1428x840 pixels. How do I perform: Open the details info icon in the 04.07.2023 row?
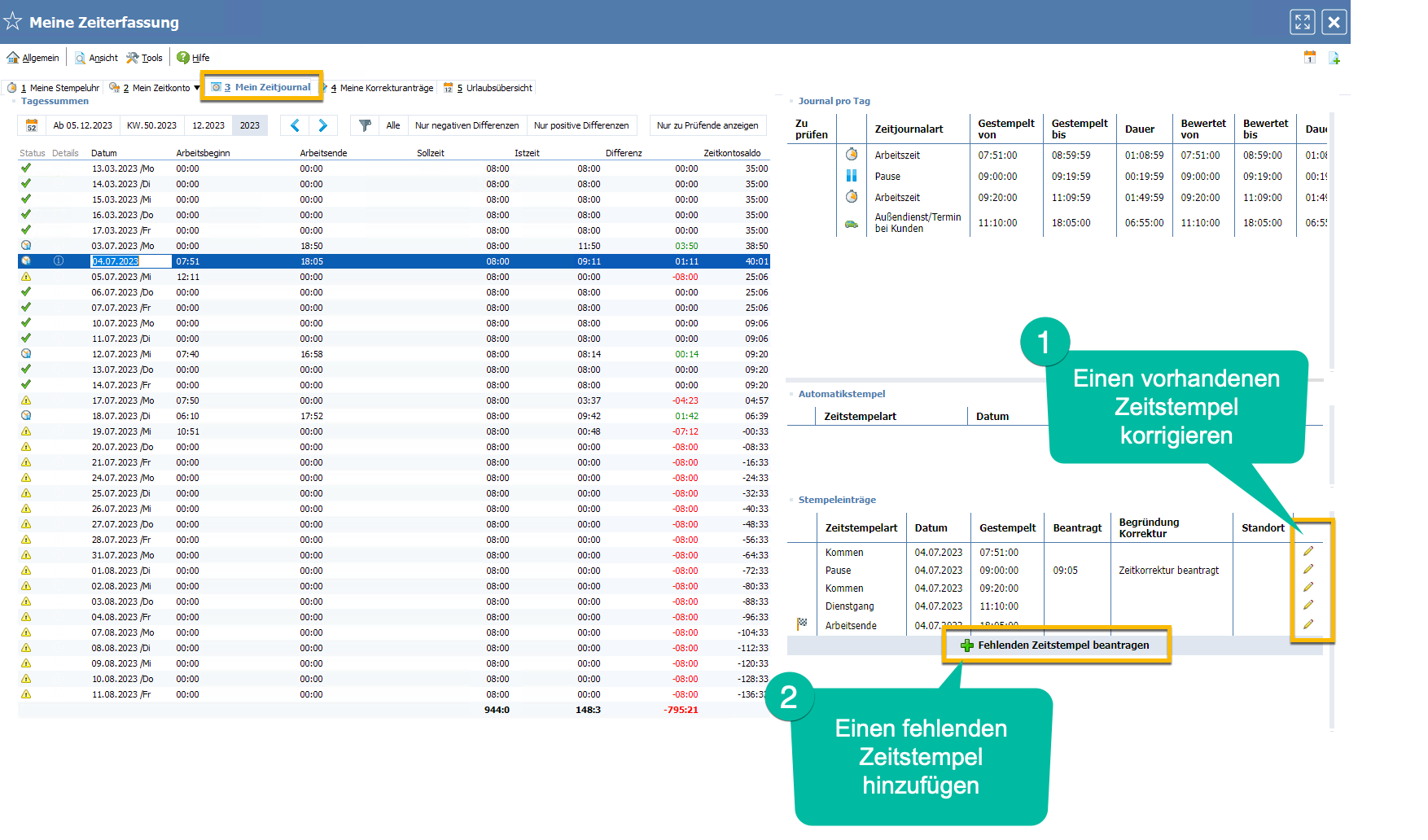pyautogui.click(x=59, y=261)
